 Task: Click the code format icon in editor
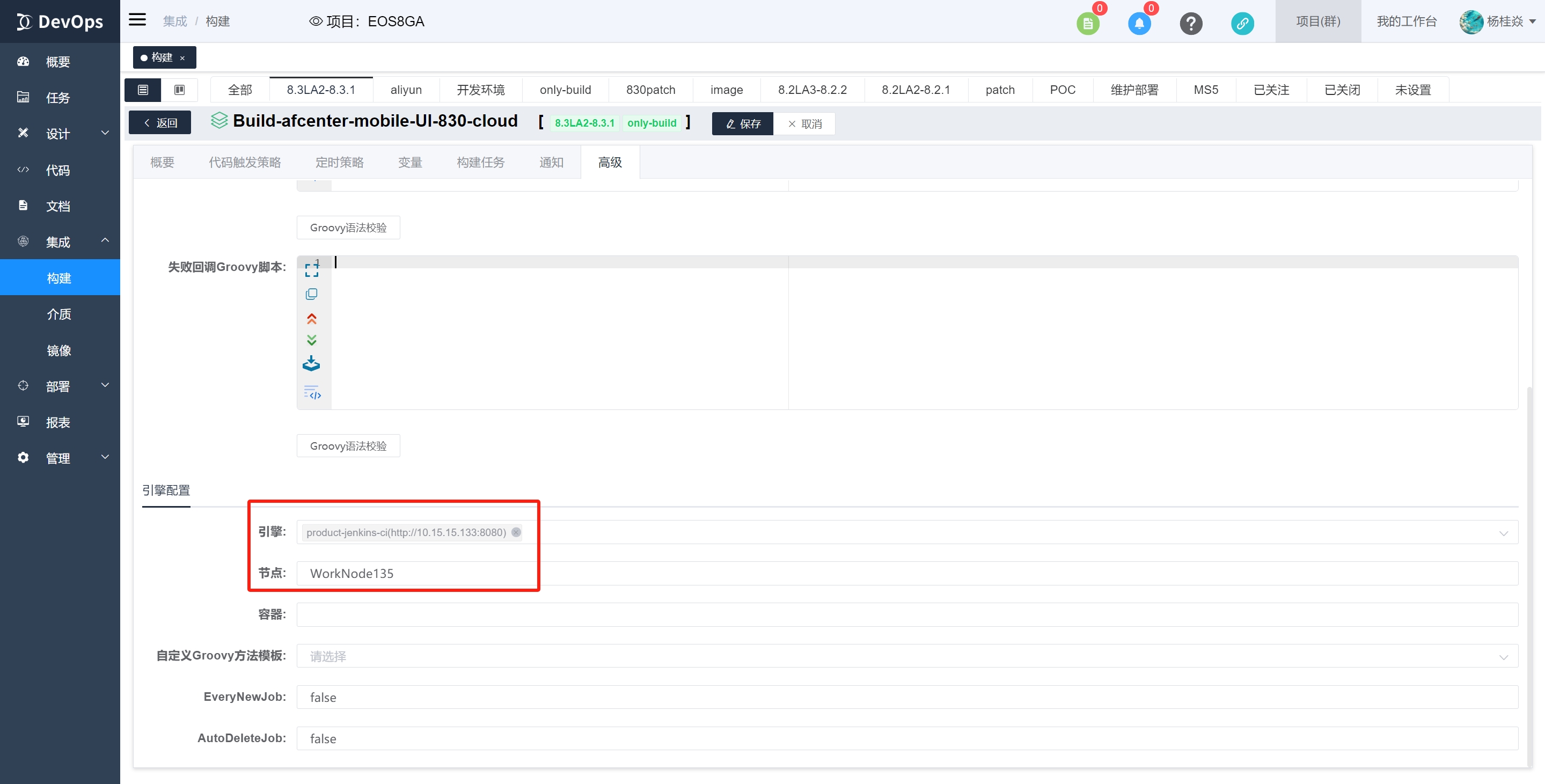coord(312,393)
